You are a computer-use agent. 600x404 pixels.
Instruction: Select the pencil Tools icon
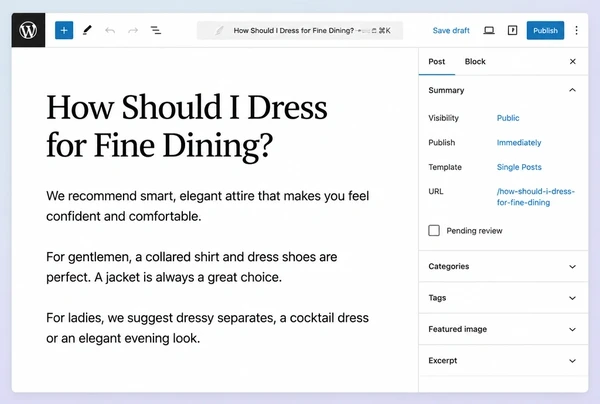click(87, 30)
